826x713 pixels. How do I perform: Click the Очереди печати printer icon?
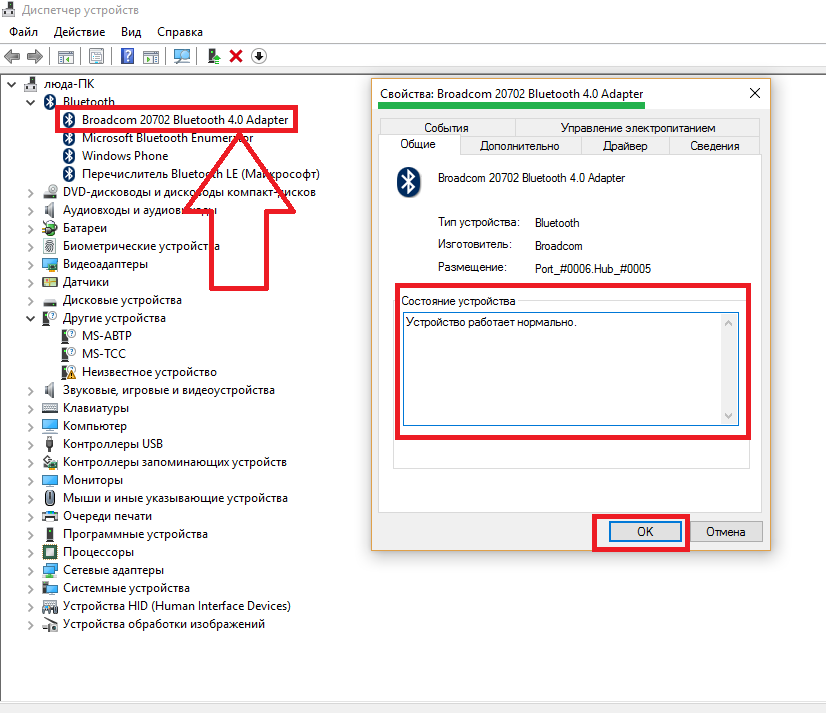click(x=50, y=516)
